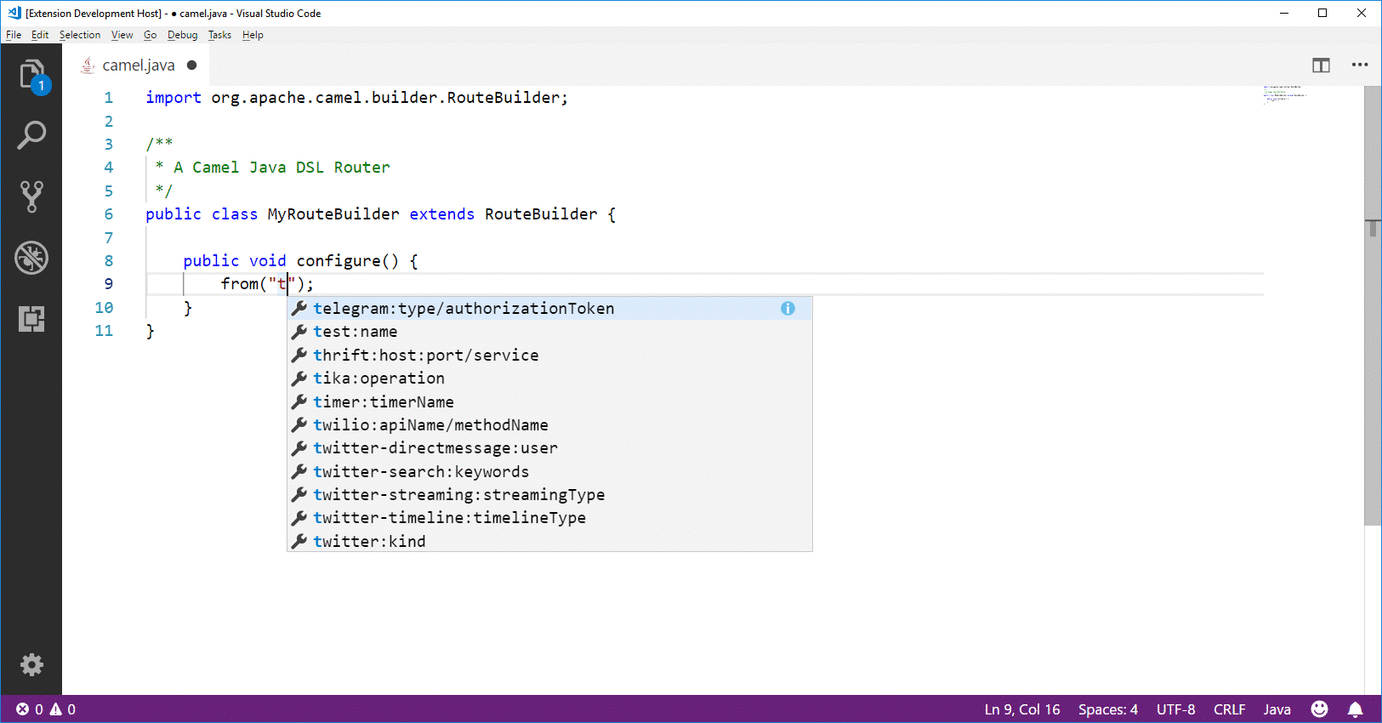Change language mode via Java
This screenshot has width=1382, height=723.
point(1277,709)
